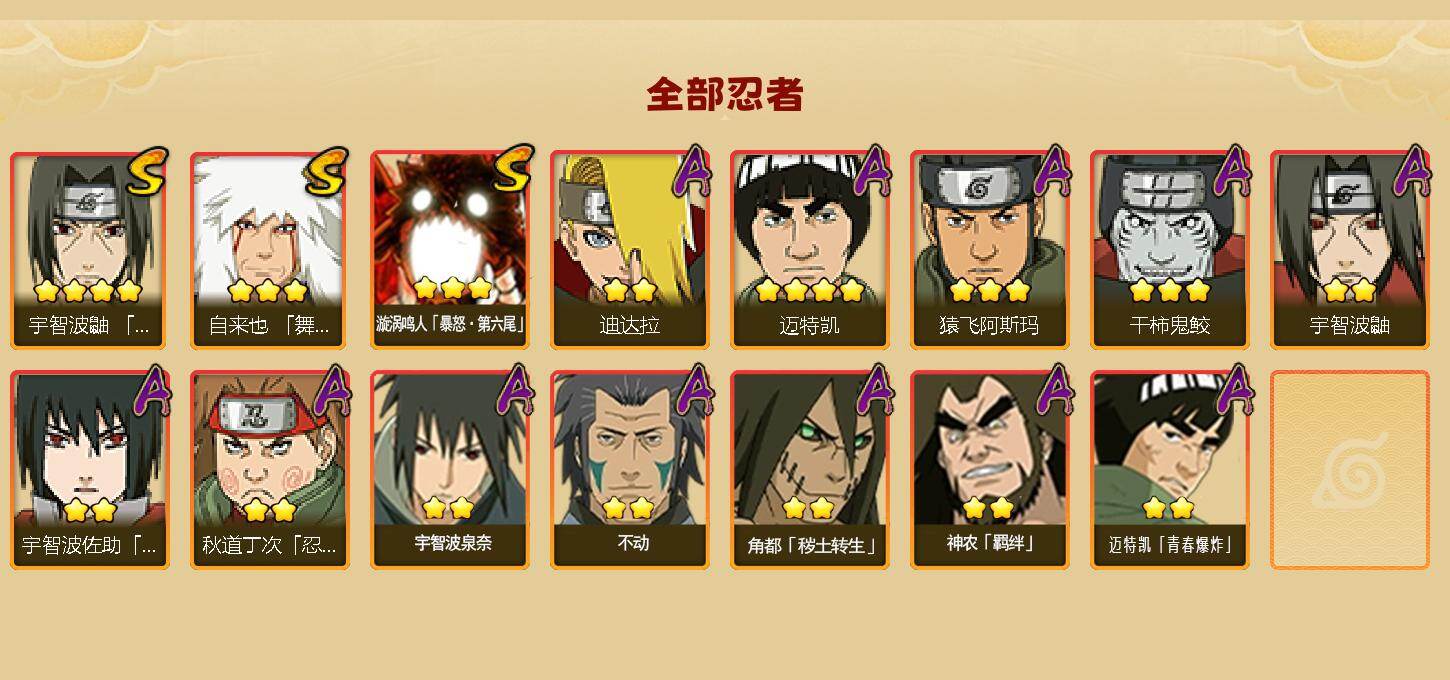1450x680 pixels.
Task: Click the 不动 ninja portrait
Action: (x=629, y=470)
